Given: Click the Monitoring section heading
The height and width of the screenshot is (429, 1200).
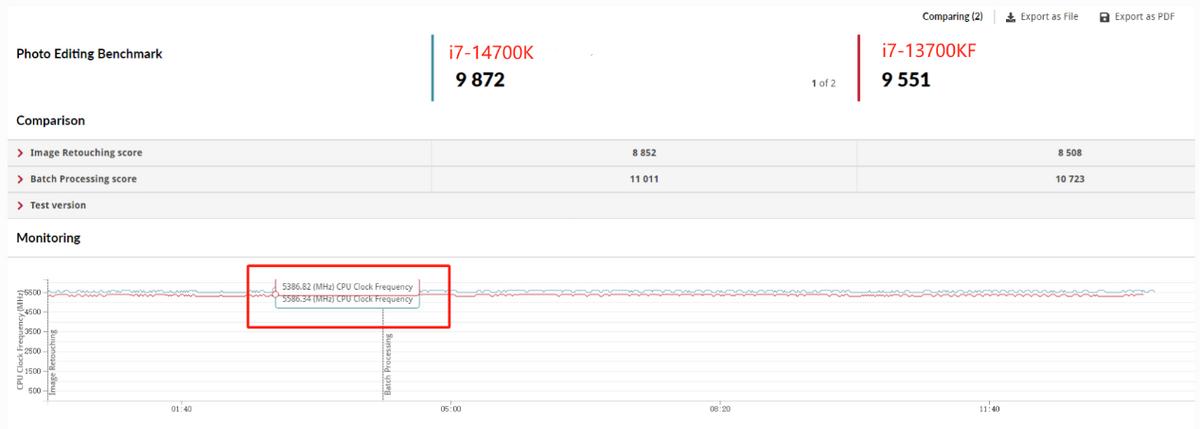Looking at the screenshot, I should click(x=49, y=238).
